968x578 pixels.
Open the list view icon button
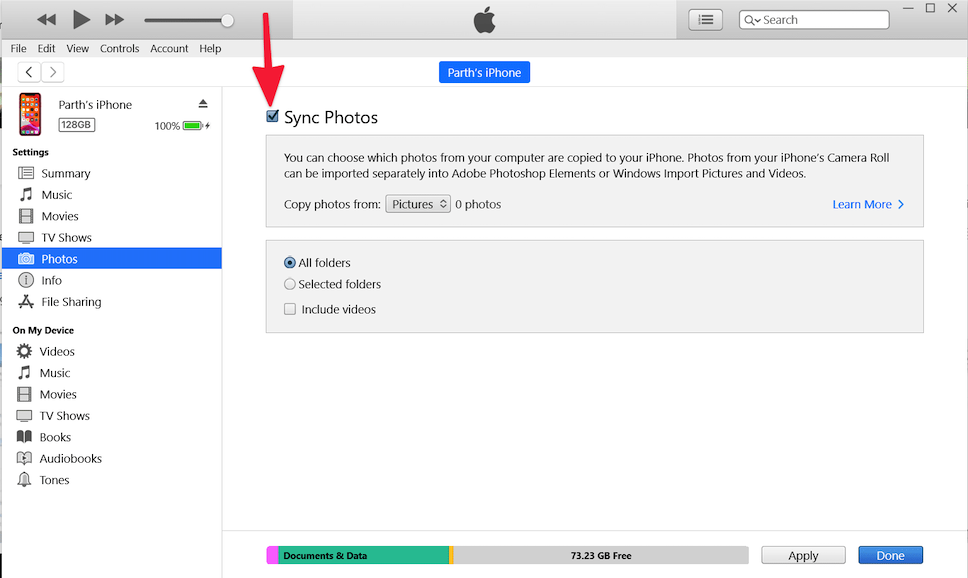706,19
